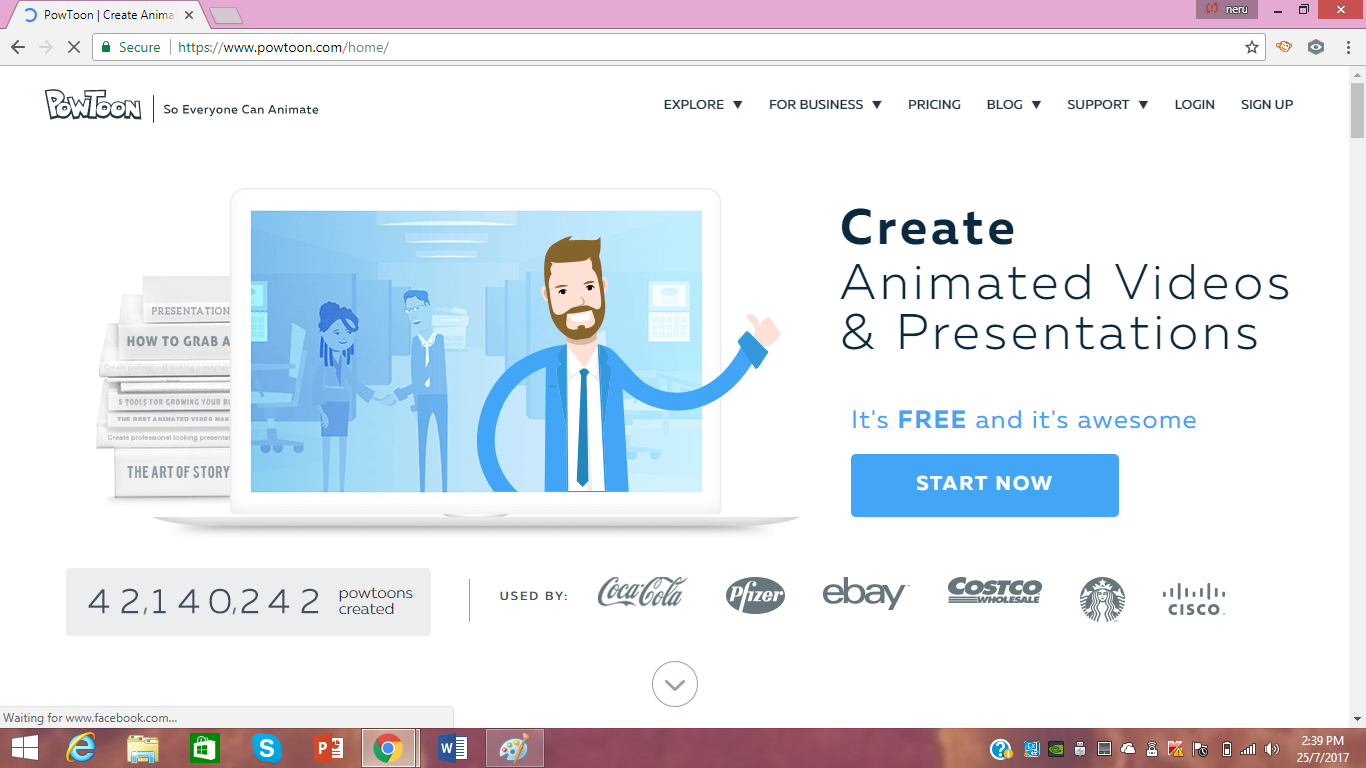This screenshot has width=1366, height=768.
Task: Launch Internet Explorer from the taskbar
Action: (x=81, y=748)
